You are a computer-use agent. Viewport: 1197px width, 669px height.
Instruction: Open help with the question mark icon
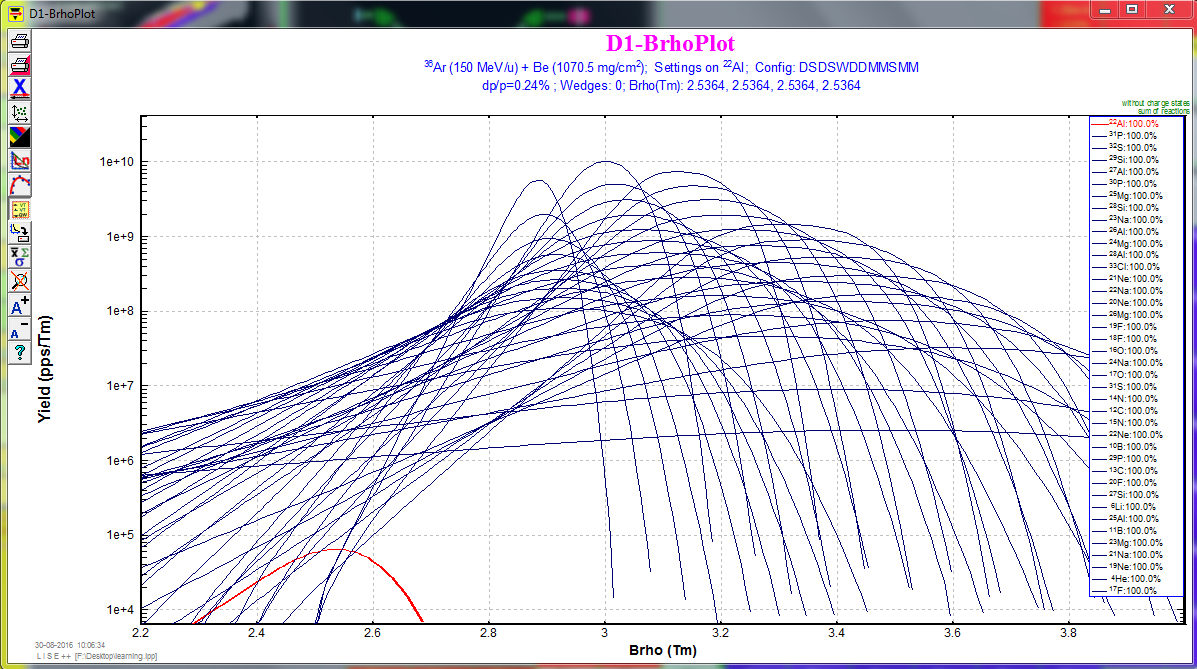pyautogui.click(x=20, y=353)
